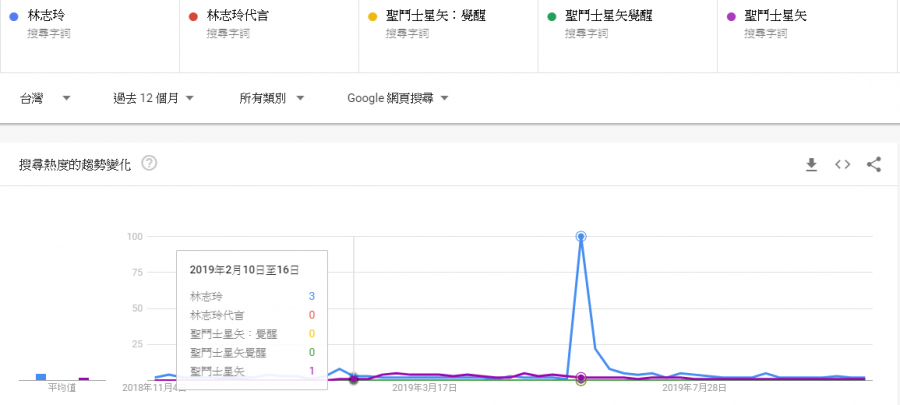Click the 林志玲代言 row in tooltip
900x405 pixels.
[252, 315]
